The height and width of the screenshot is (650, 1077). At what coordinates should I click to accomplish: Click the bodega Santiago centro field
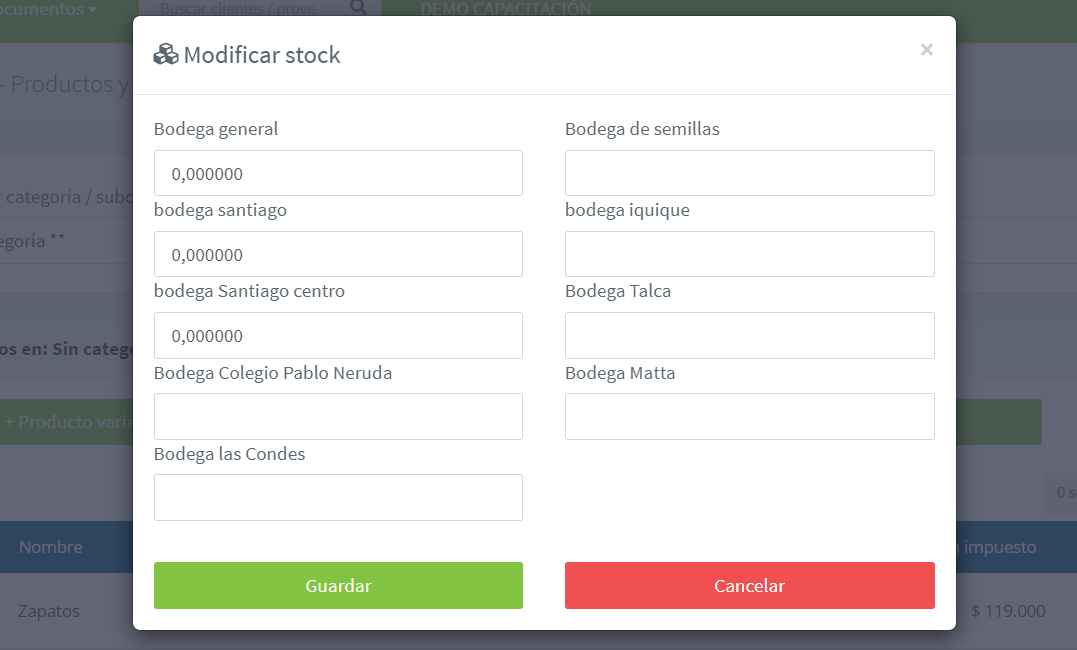[338, 335]
